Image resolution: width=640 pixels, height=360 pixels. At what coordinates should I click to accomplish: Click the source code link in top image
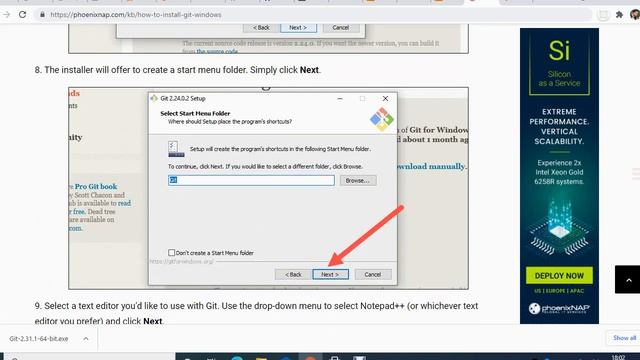217,51
